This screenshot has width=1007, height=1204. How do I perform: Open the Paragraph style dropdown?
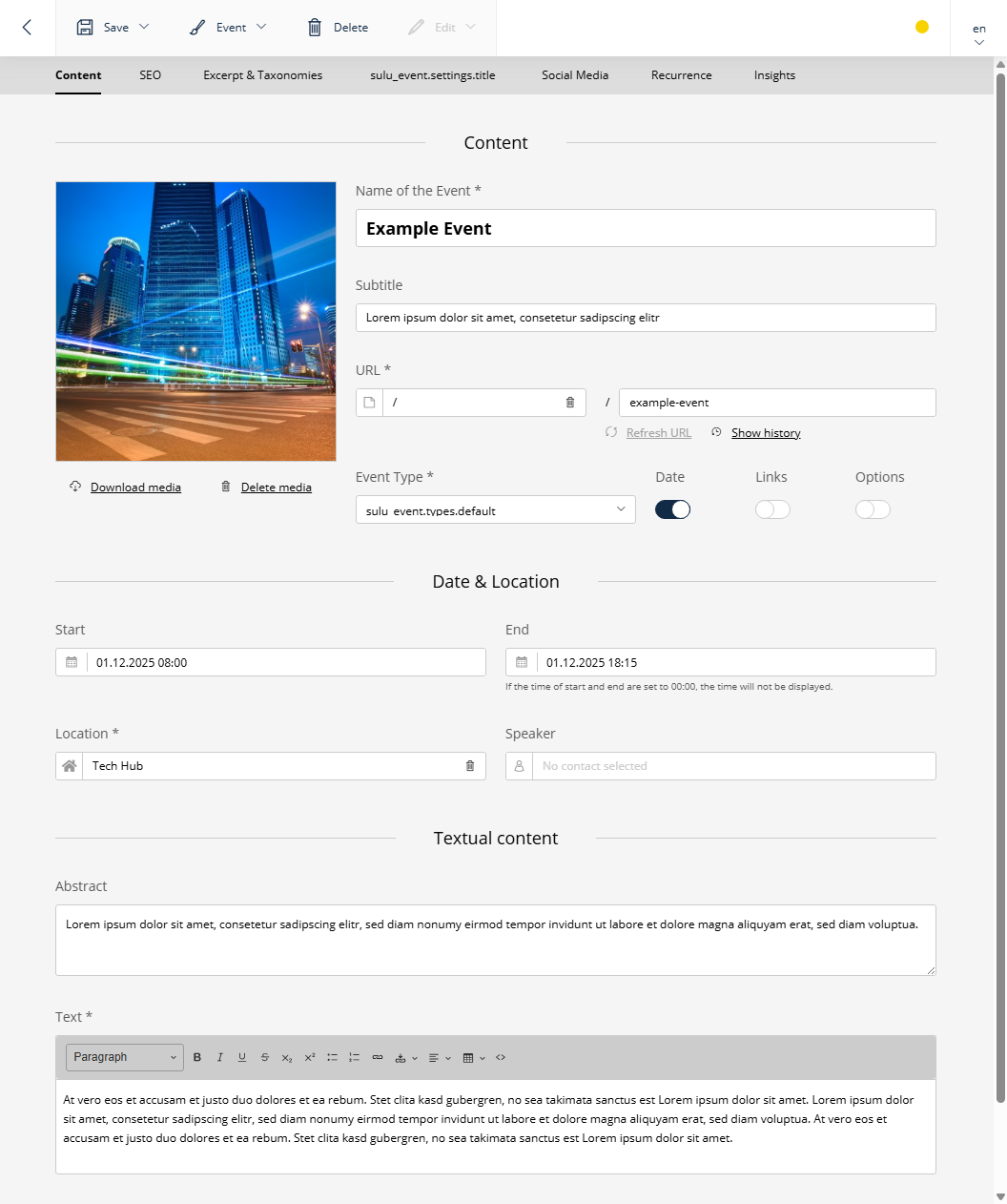(x=125, y=1057)
